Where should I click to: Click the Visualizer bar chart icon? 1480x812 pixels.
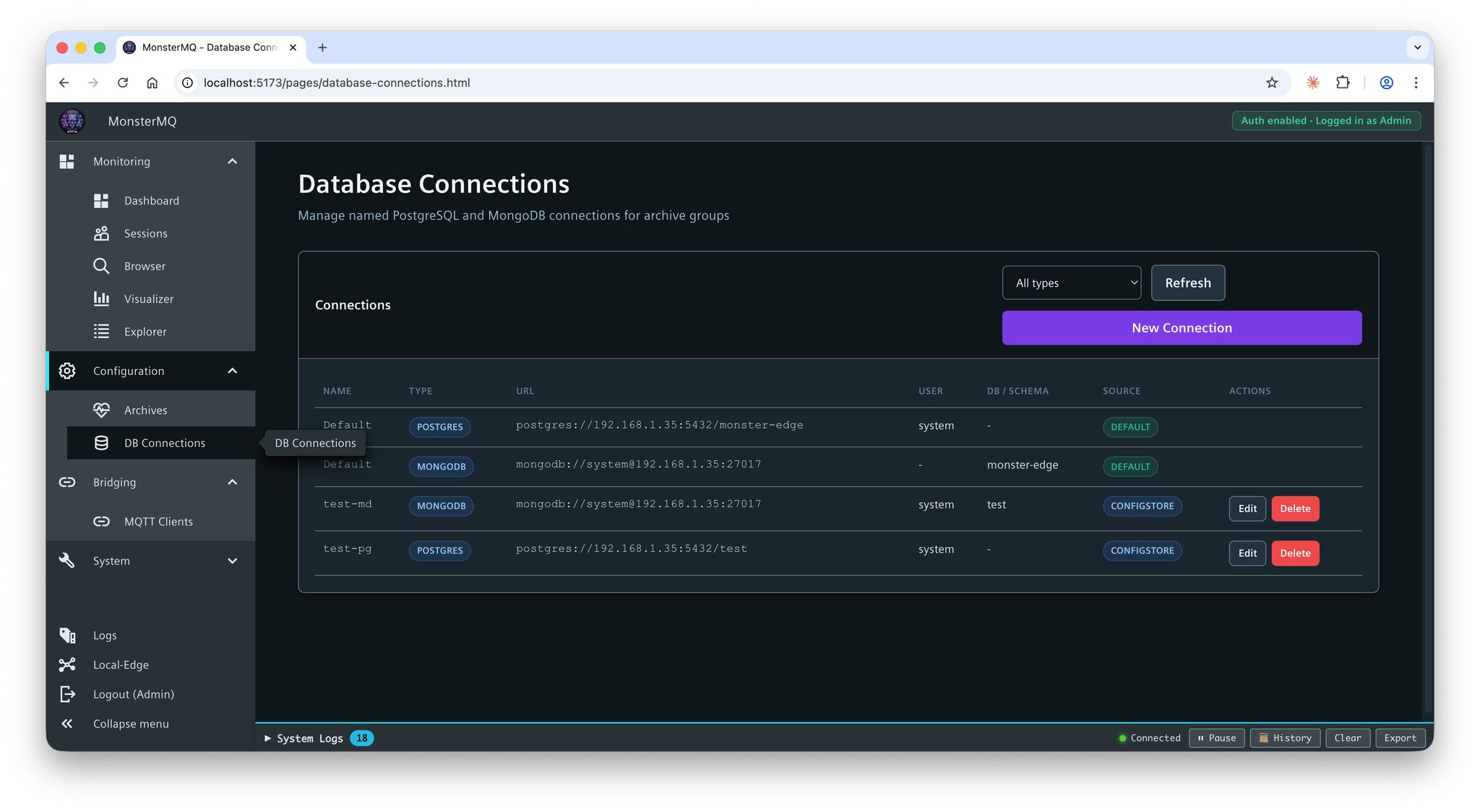(101, 298)
